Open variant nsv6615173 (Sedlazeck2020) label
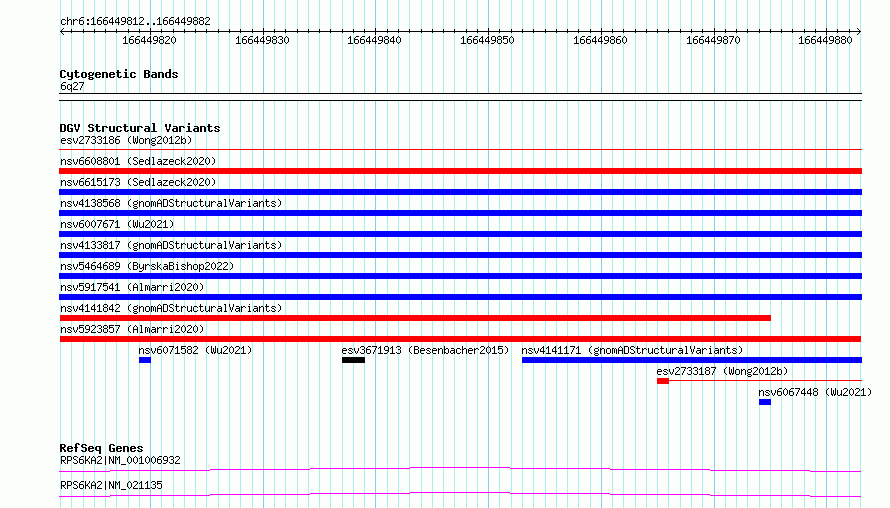This screenshot has width=890, height=508. (x=138, y=182)
